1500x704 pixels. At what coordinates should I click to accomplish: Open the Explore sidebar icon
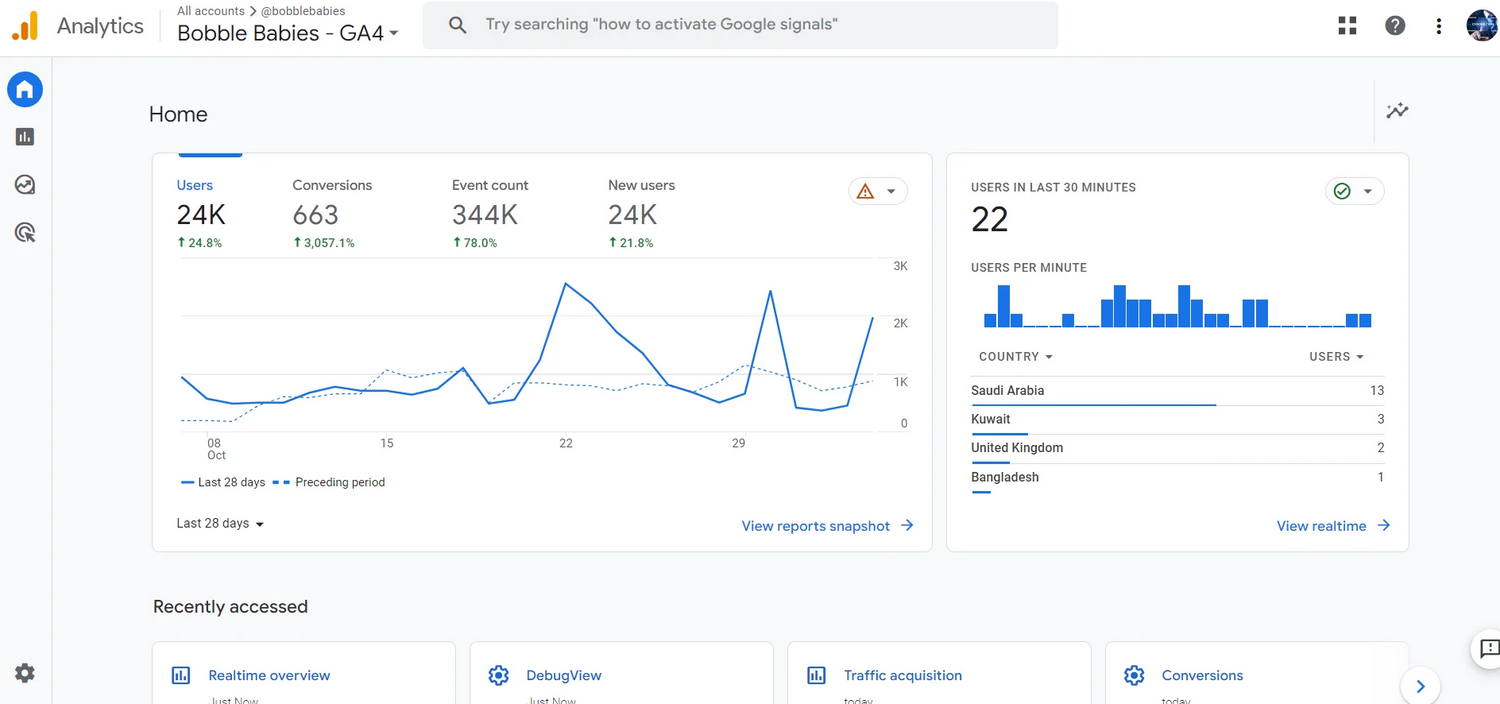click(25, 185)
